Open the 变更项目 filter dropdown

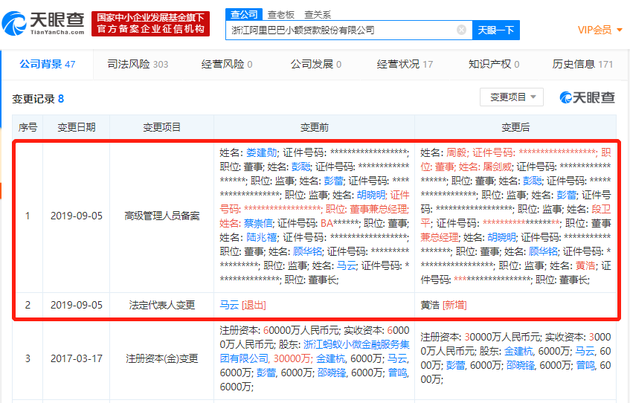[x=512, y=97]
